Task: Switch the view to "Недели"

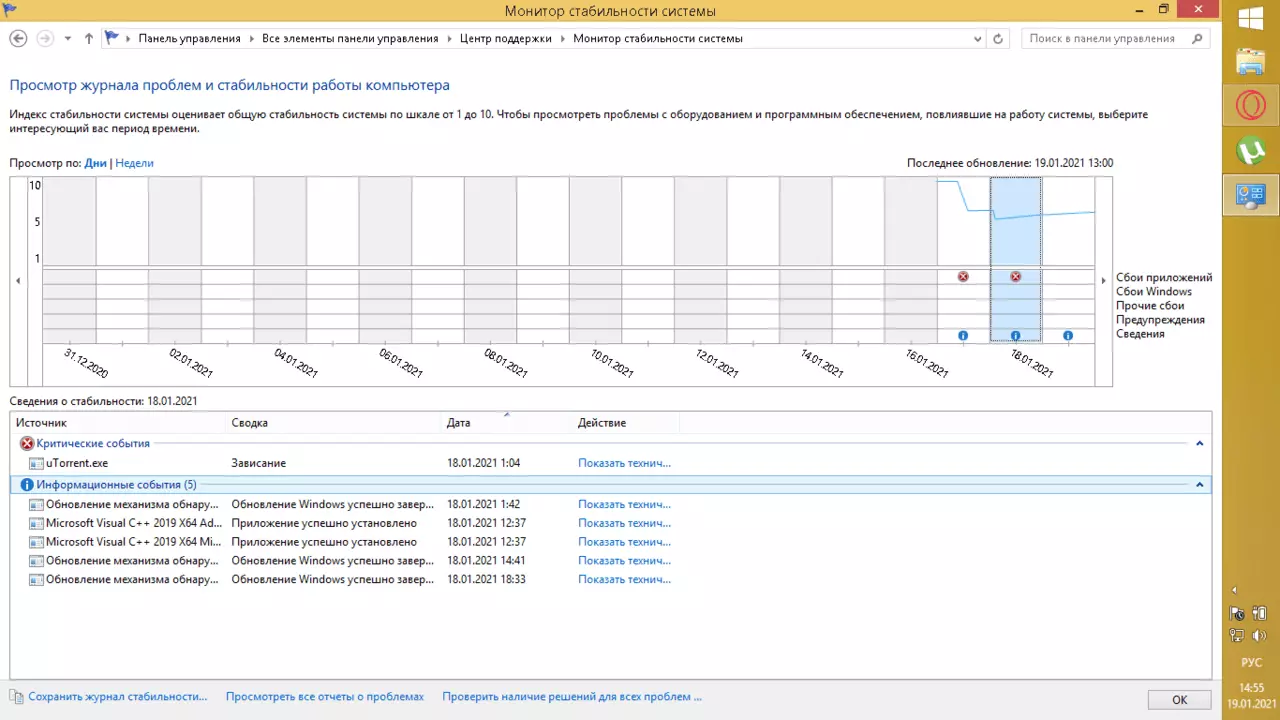Action: tap(135, 163)
